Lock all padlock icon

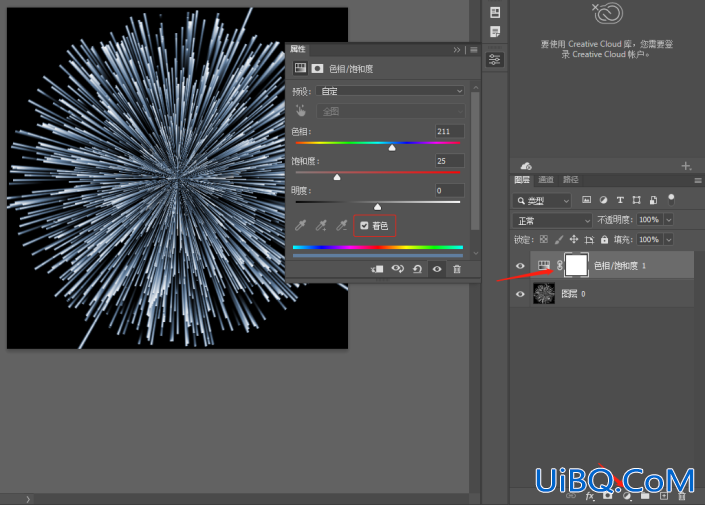pyautogui.click(x=604, y=240)
